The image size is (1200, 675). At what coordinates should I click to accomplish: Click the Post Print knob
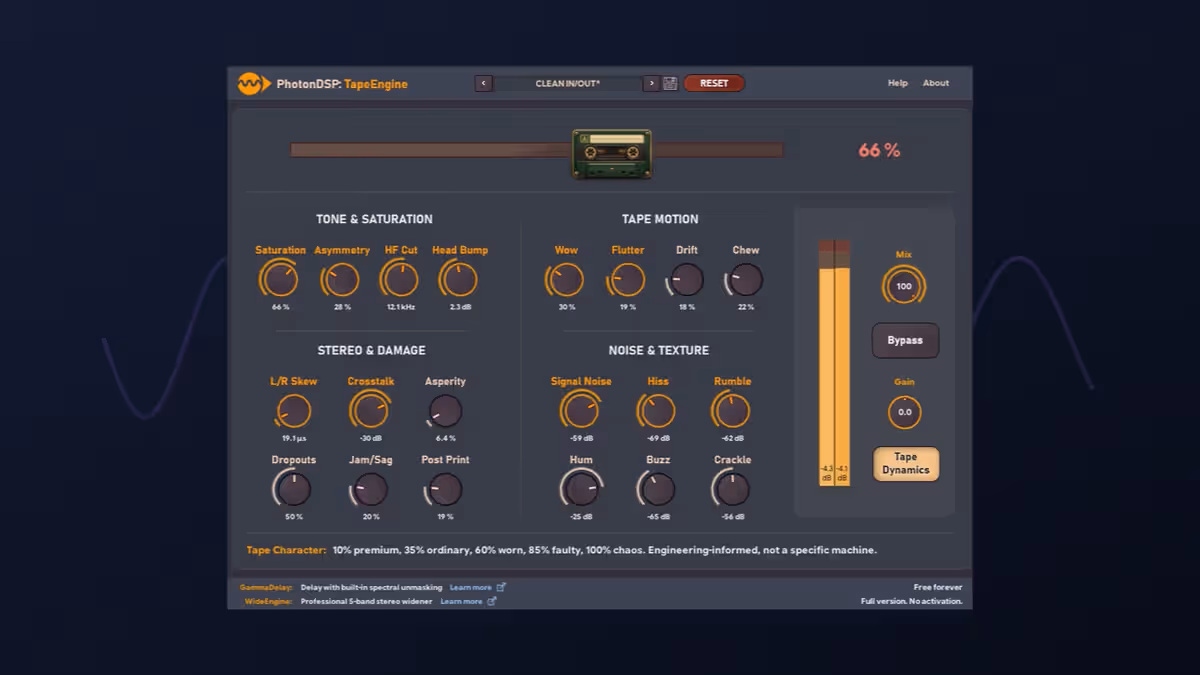click(445, 489)
